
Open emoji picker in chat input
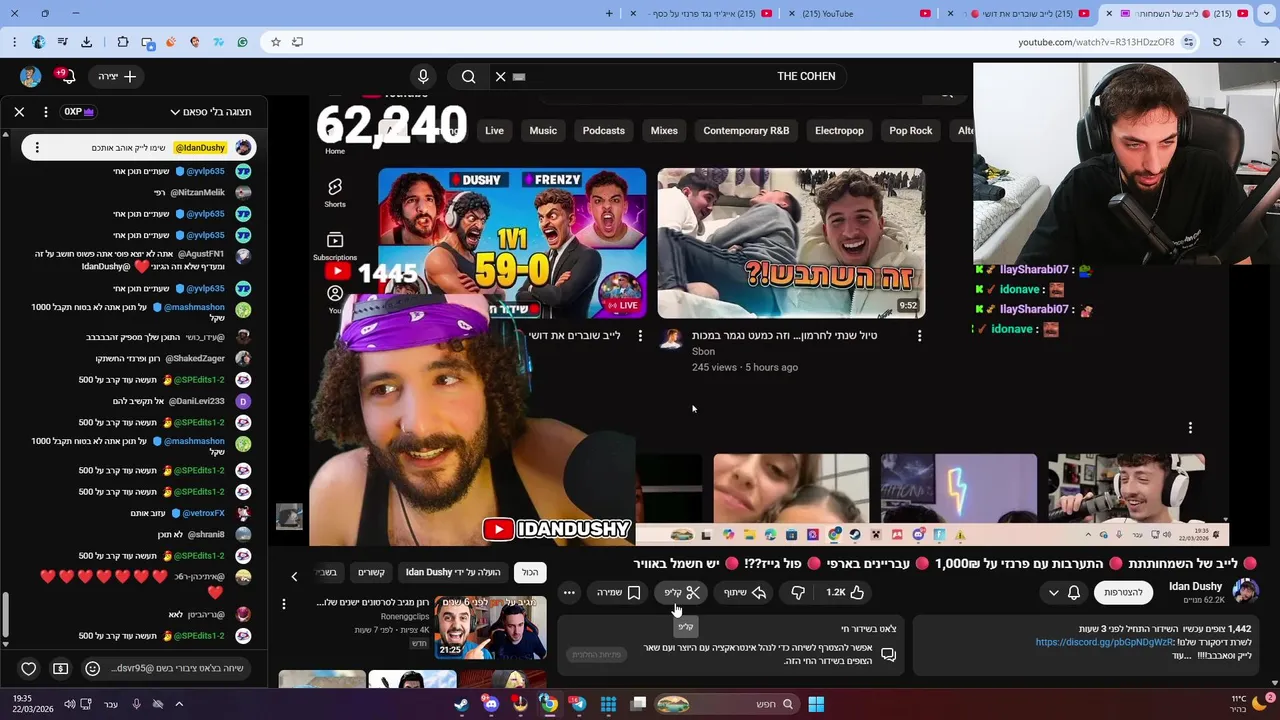click(92, 668)
